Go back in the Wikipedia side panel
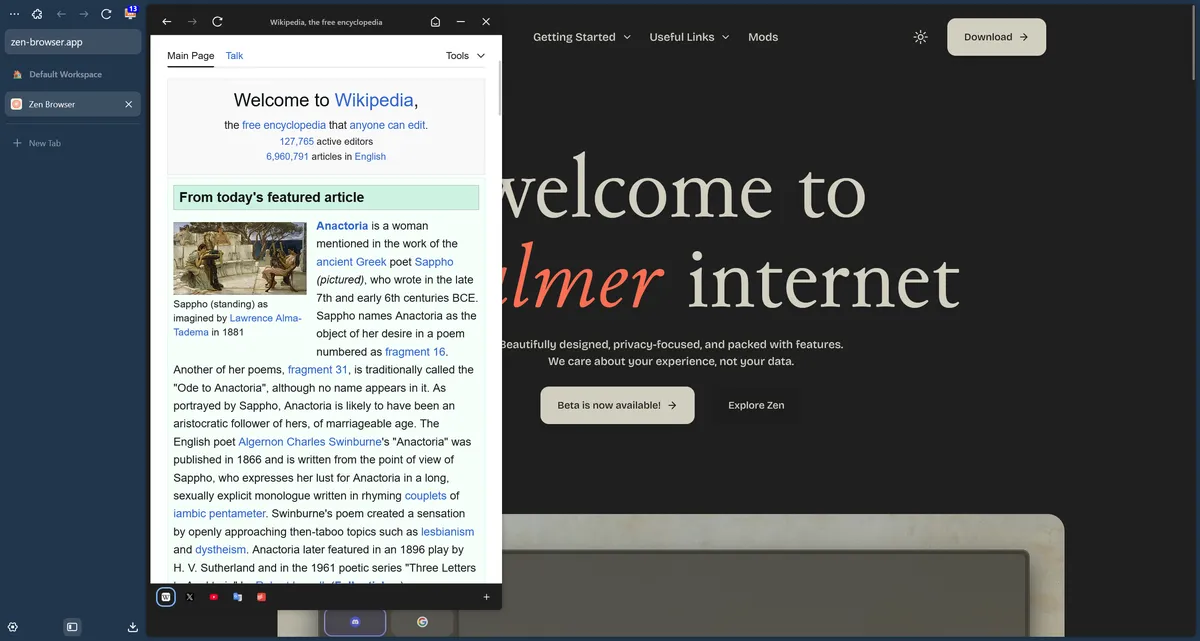The width and height of the screenshot is (1200, 641). coord(167,22)
